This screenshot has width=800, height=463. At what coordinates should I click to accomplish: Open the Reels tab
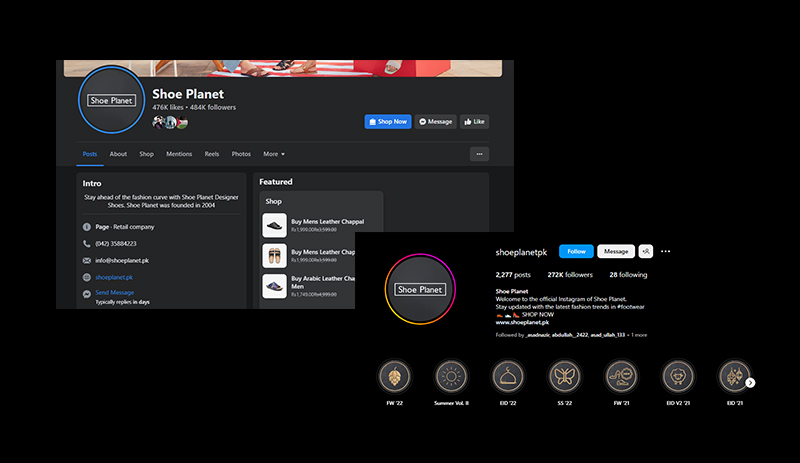click(212, 154)
